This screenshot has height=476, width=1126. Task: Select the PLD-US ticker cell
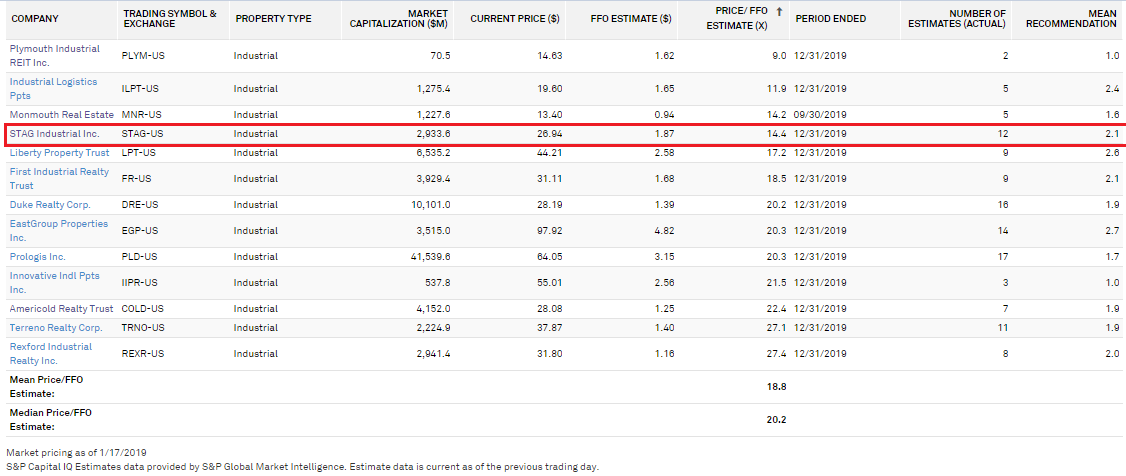(140, 256)
